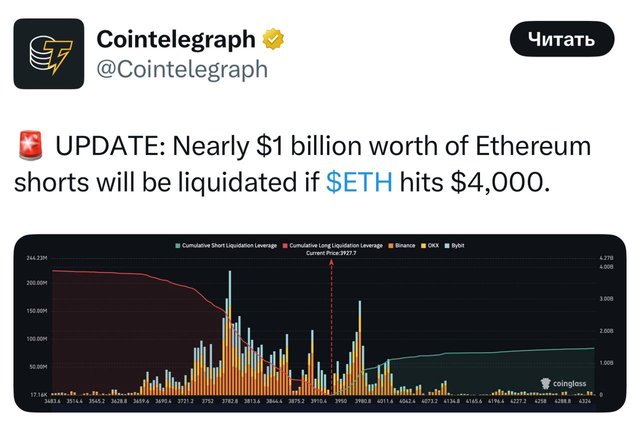Screen dimensions: 640x429
Task: Click the red Cumulative Long legend swatch
Action: [285, 246]
